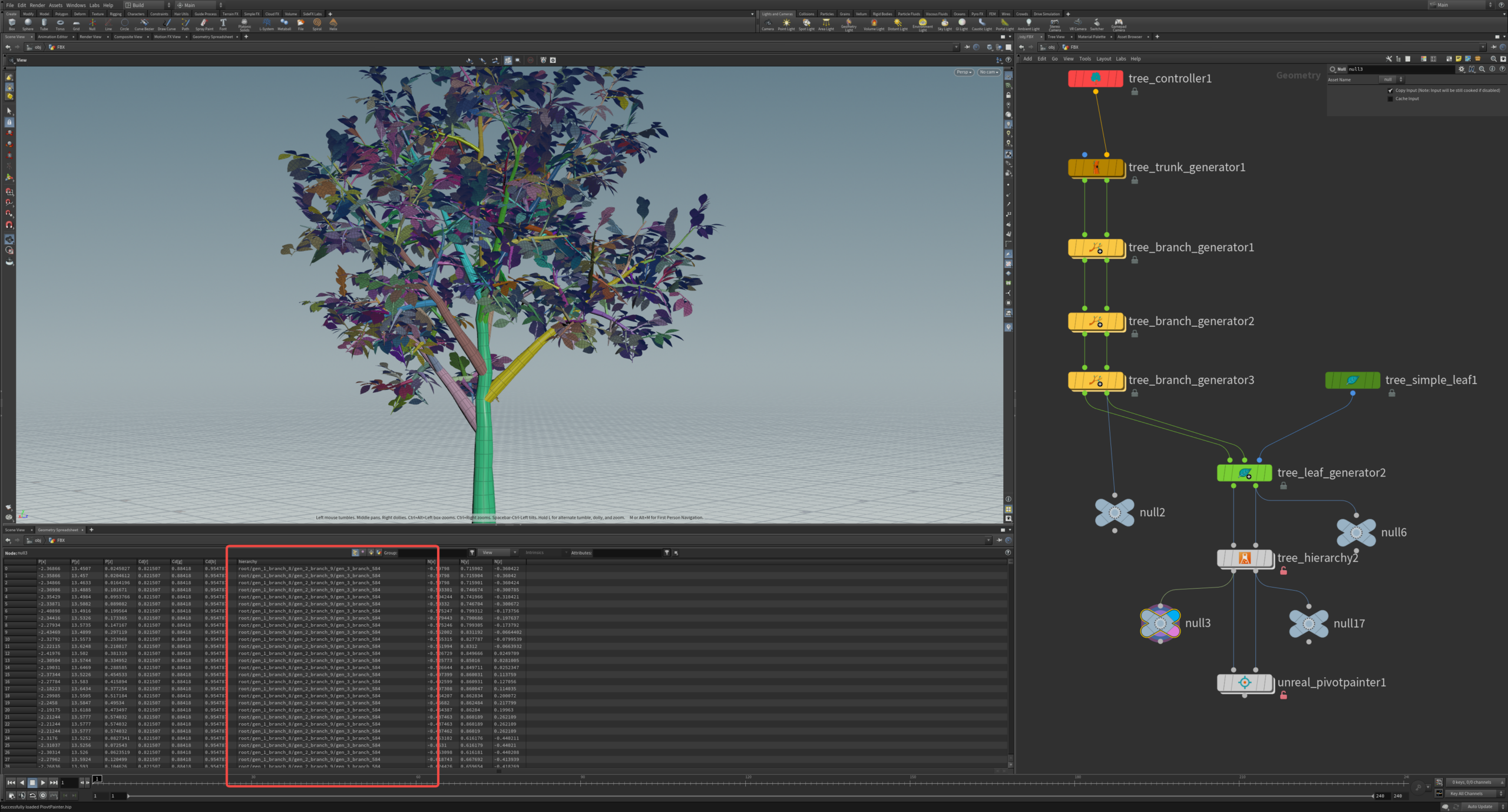Click the hierarchy column header

tap(247, 562)
